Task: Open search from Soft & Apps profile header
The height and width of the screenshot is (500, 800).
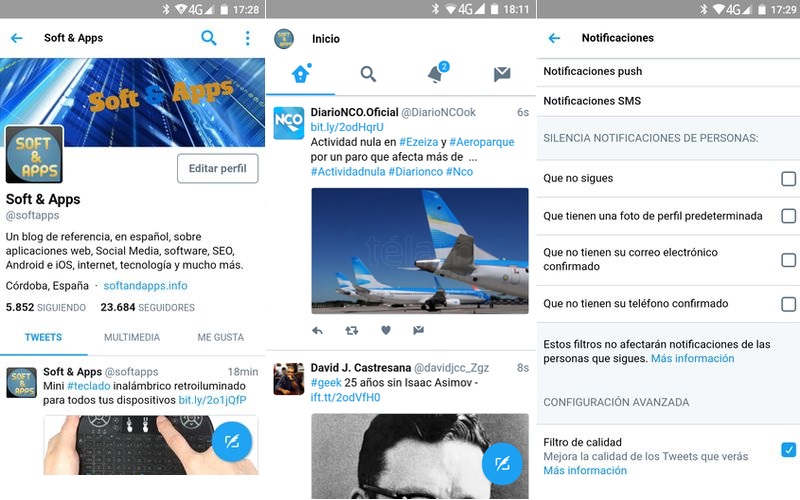Action: pos(209,38)
